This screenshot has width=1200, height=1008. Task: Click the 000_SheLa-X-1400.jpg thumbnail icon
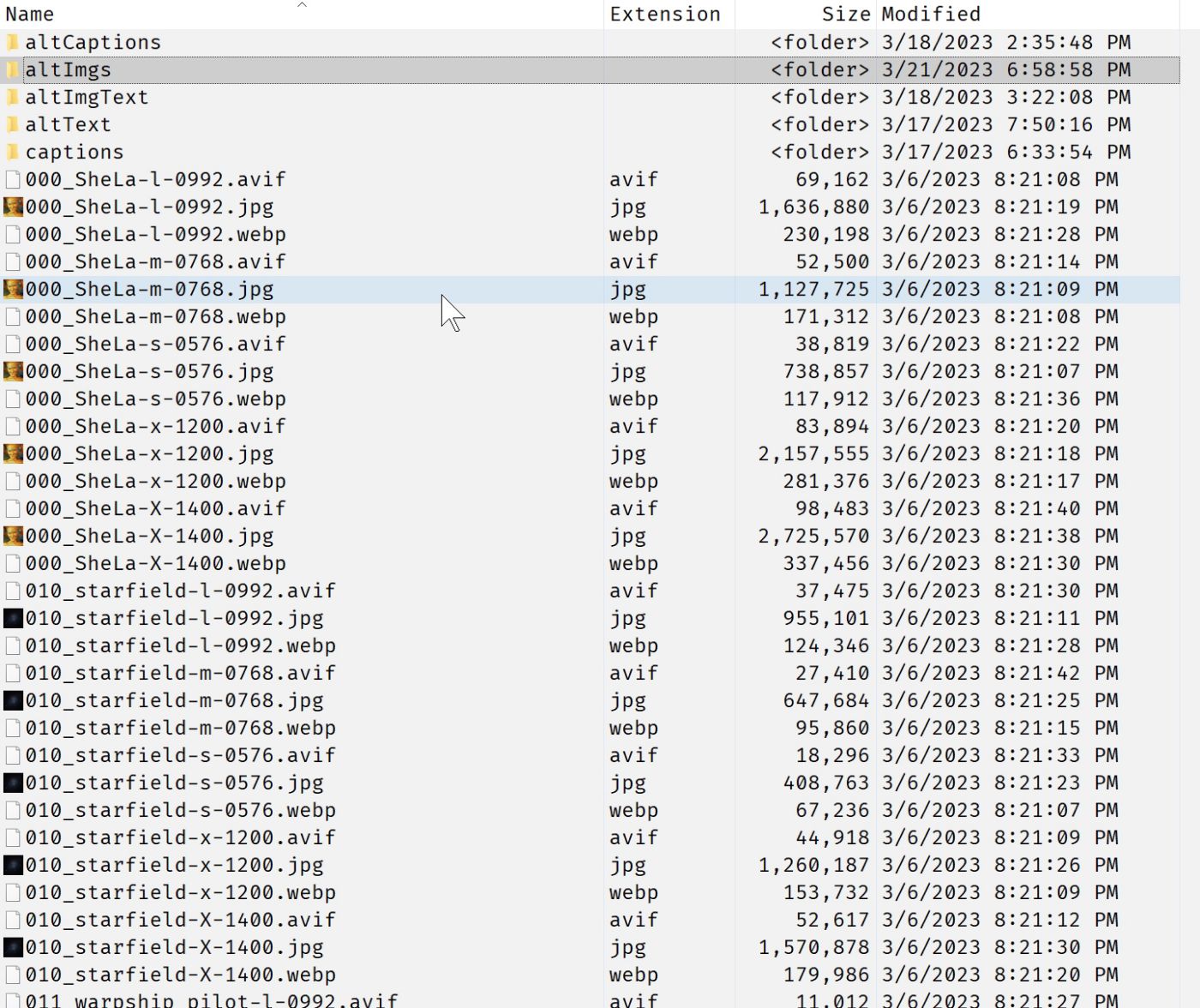pos(13,536)
